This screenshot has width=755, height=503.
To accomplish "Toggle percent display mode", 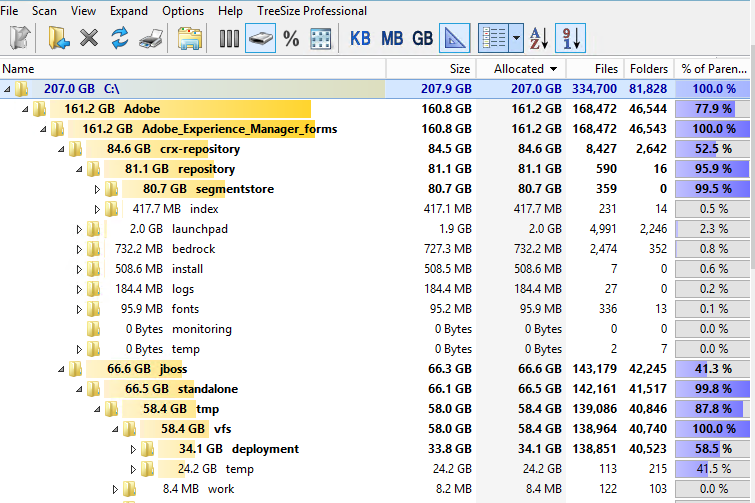I will 291,38.
